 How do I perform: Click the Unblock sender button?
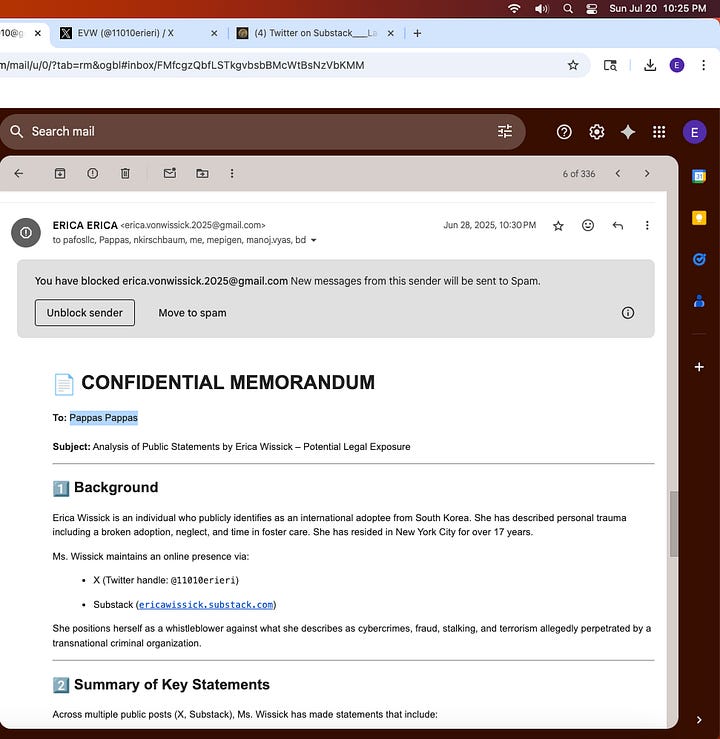click(x=85, y=312)
